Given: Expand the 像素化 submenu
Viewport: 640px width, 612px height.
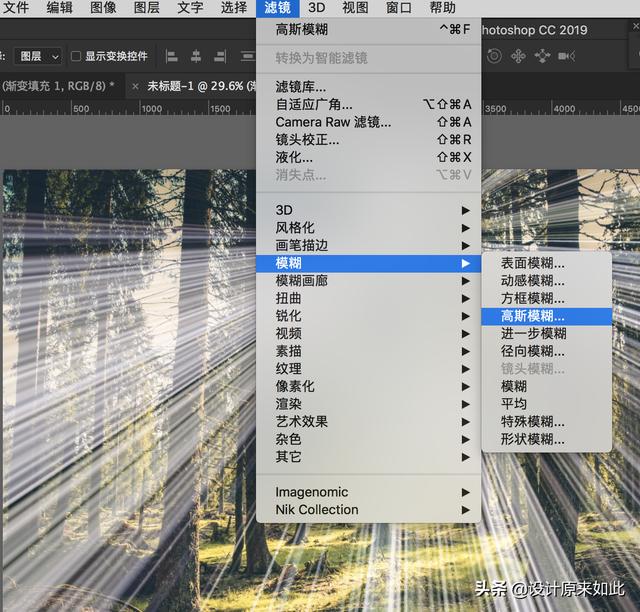Looking at the screenshot, I should point(369,386).
